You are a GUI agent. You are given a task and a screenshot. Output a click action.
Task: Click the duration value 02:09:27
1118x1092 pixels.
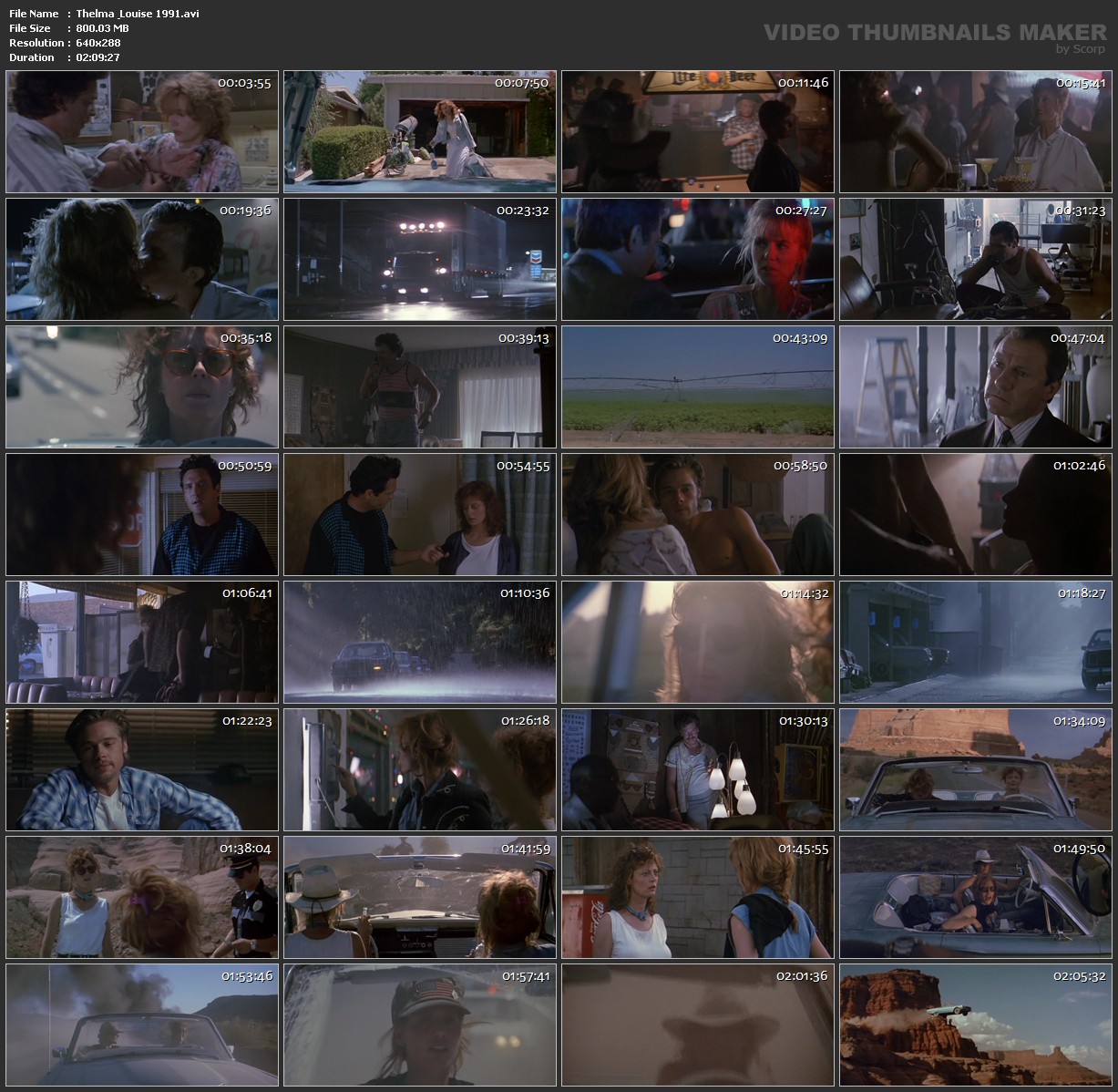tap(98, 57)
